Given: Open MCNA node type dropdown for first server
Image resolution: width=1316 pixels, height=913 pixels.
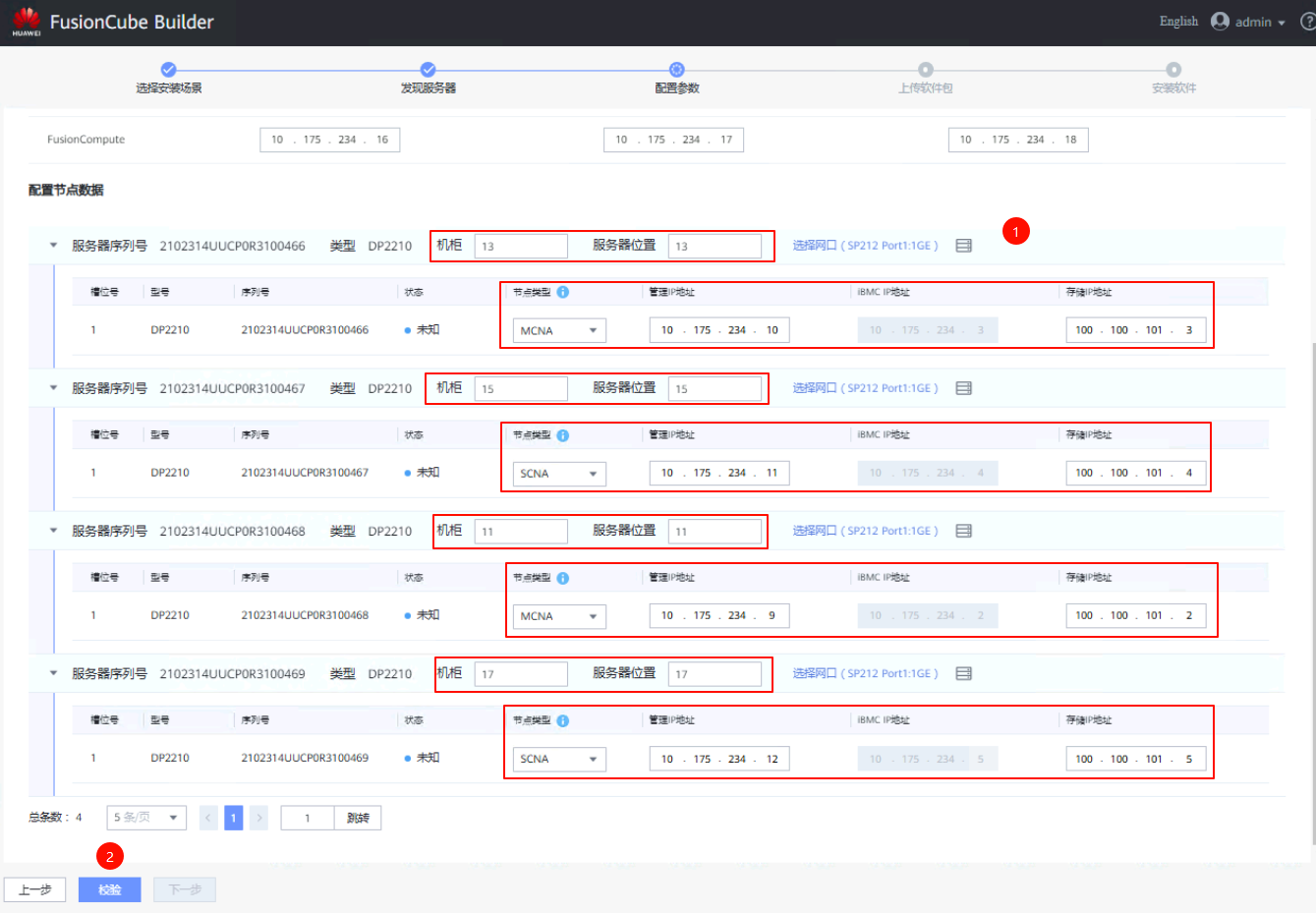Looking at the screenshot, I should pos(558,331).
